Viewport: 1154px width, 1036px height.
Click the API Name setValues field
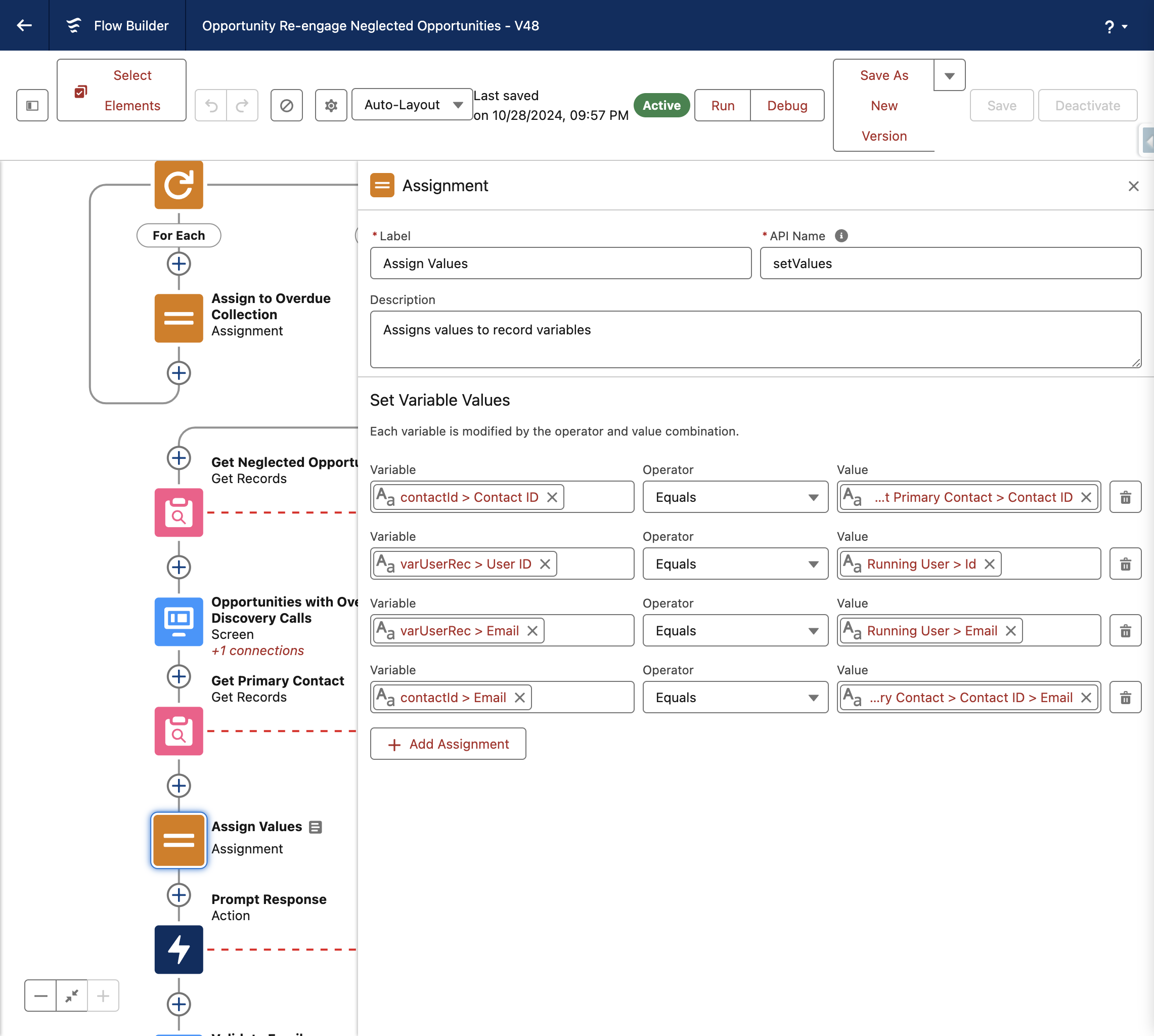pyautogui.click(x=950, y=263)
